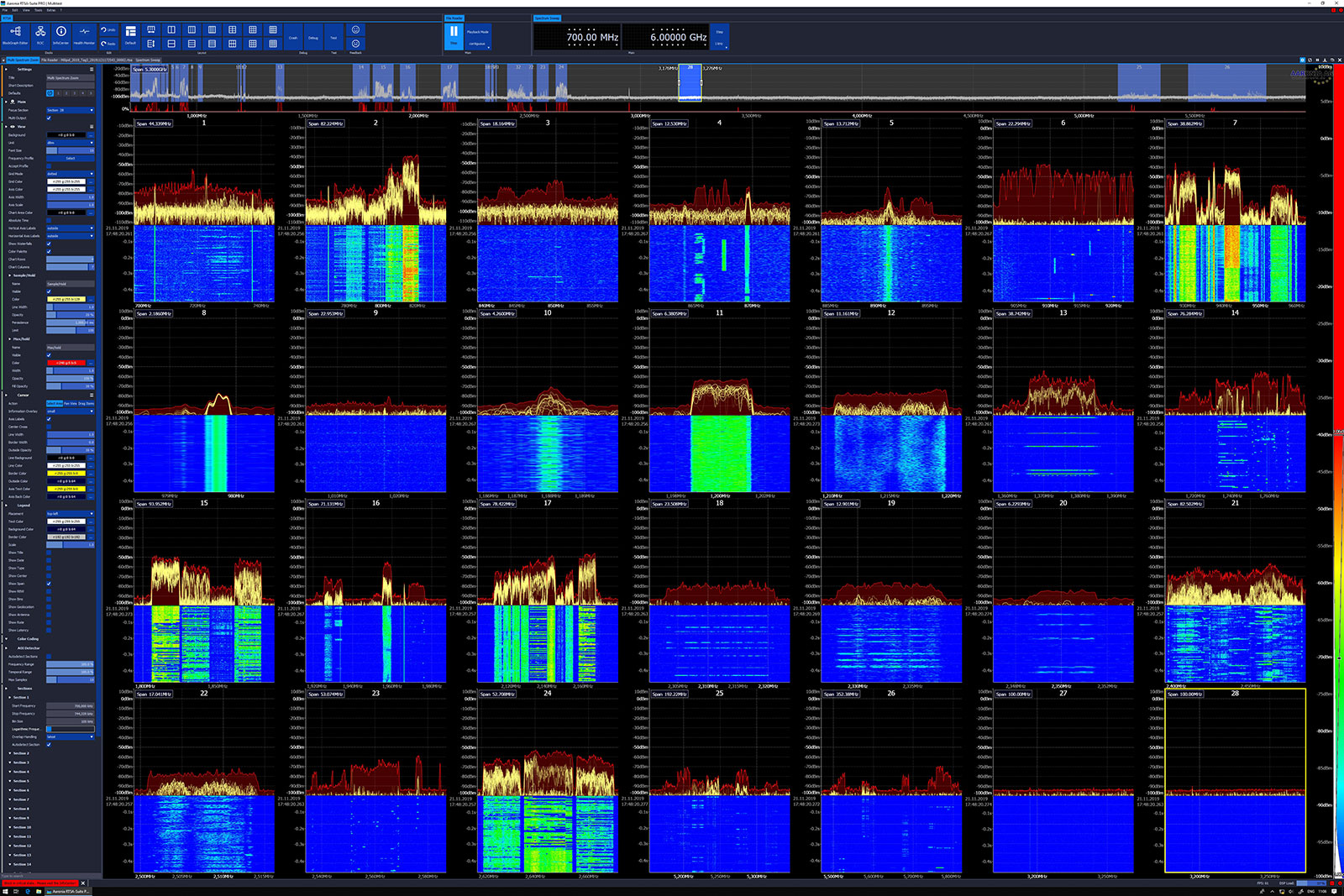This screenshot has height=896, width=1344.
Task: Open the Extras menu
Action: (51, 10)
